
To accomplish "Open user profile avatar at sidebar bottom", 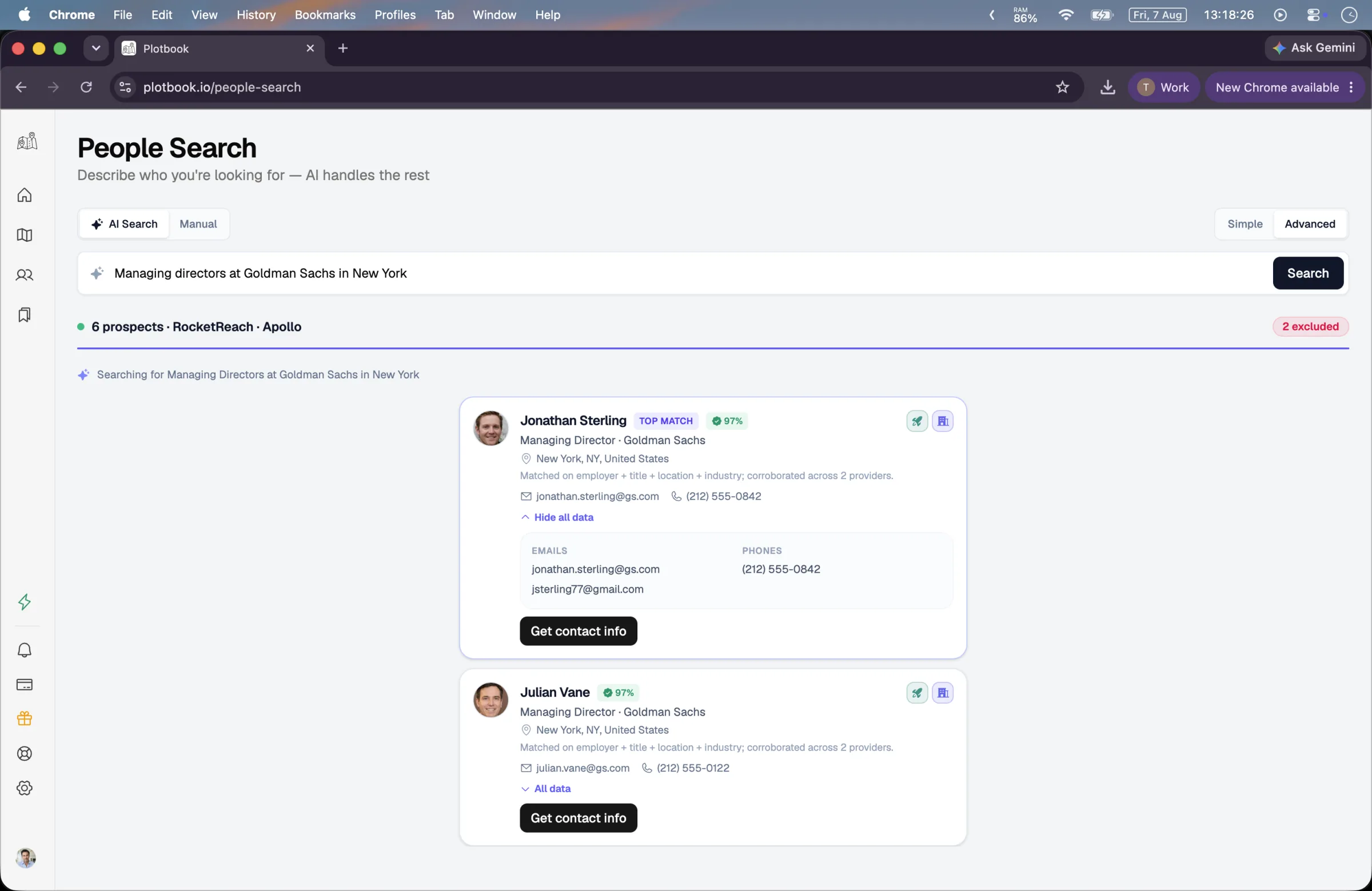I will pos(25,858).
